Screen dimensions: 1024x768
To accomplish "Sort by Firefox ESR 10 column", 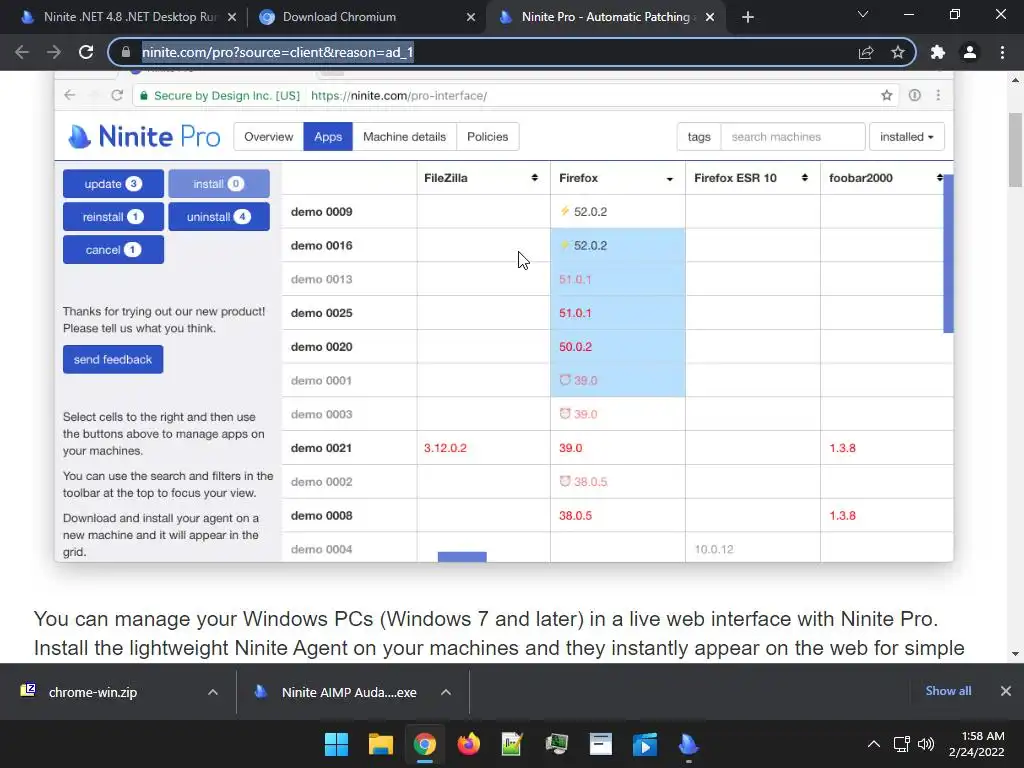I will pyautogui.click(x=805, y=178).
